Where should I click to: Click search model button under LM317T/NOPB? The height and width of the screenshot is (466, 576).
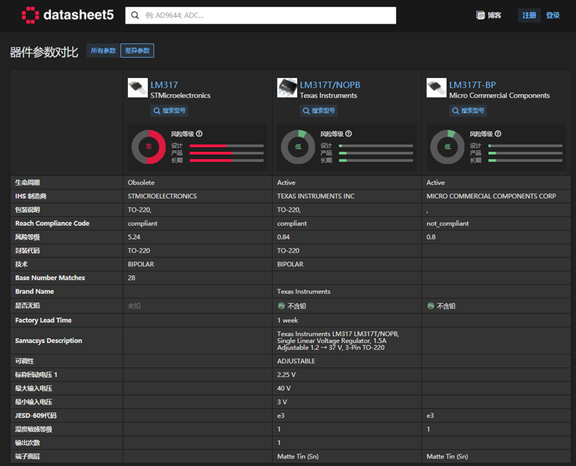(x=318, y=111)
